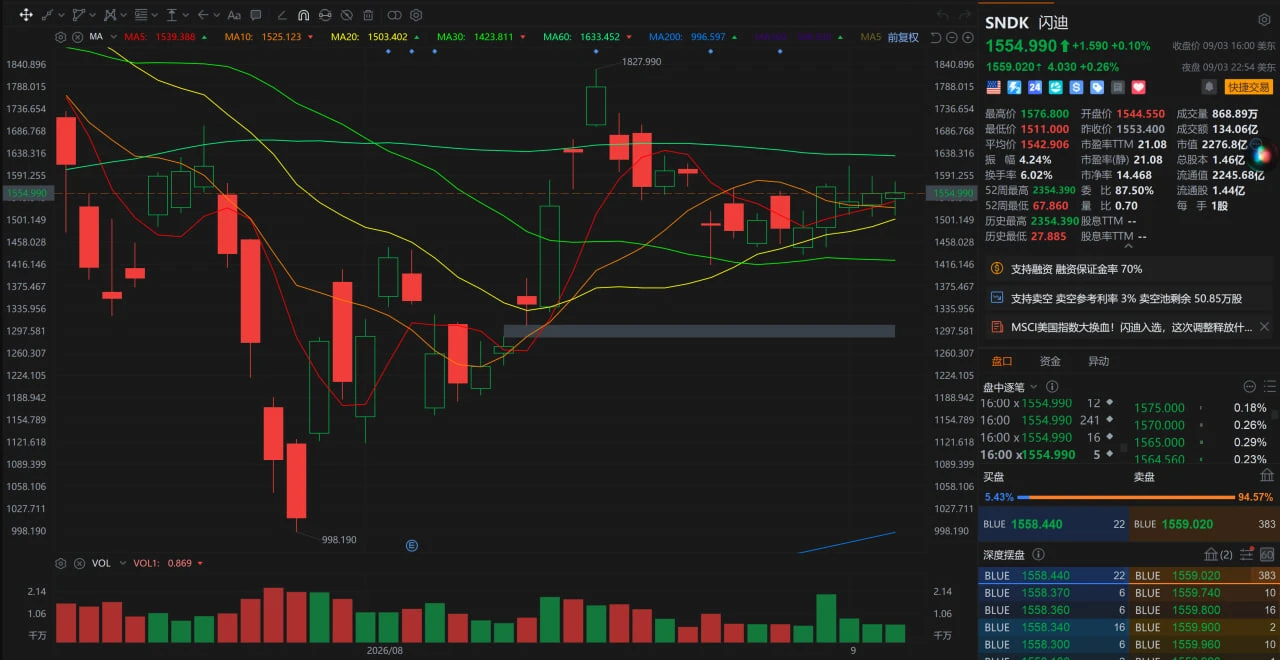Open the depth level 60 selector
This screenshot has height=660, width=1280.
point(1266,554)
